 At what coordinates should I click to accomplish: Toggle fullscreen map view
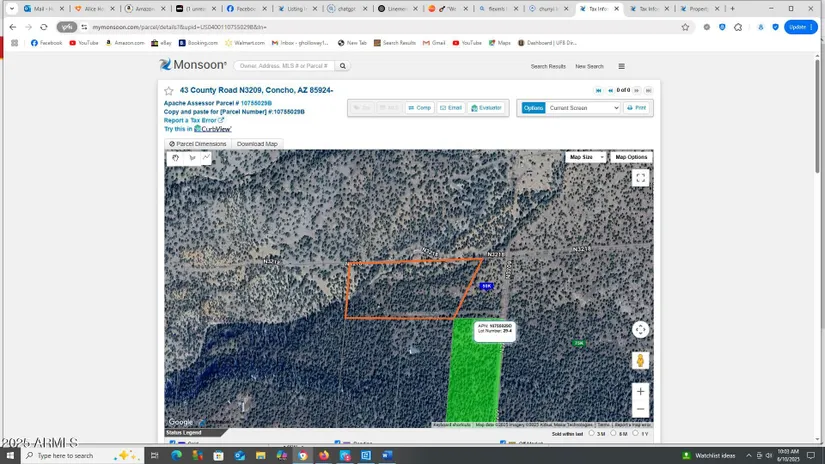pos(640,178)
